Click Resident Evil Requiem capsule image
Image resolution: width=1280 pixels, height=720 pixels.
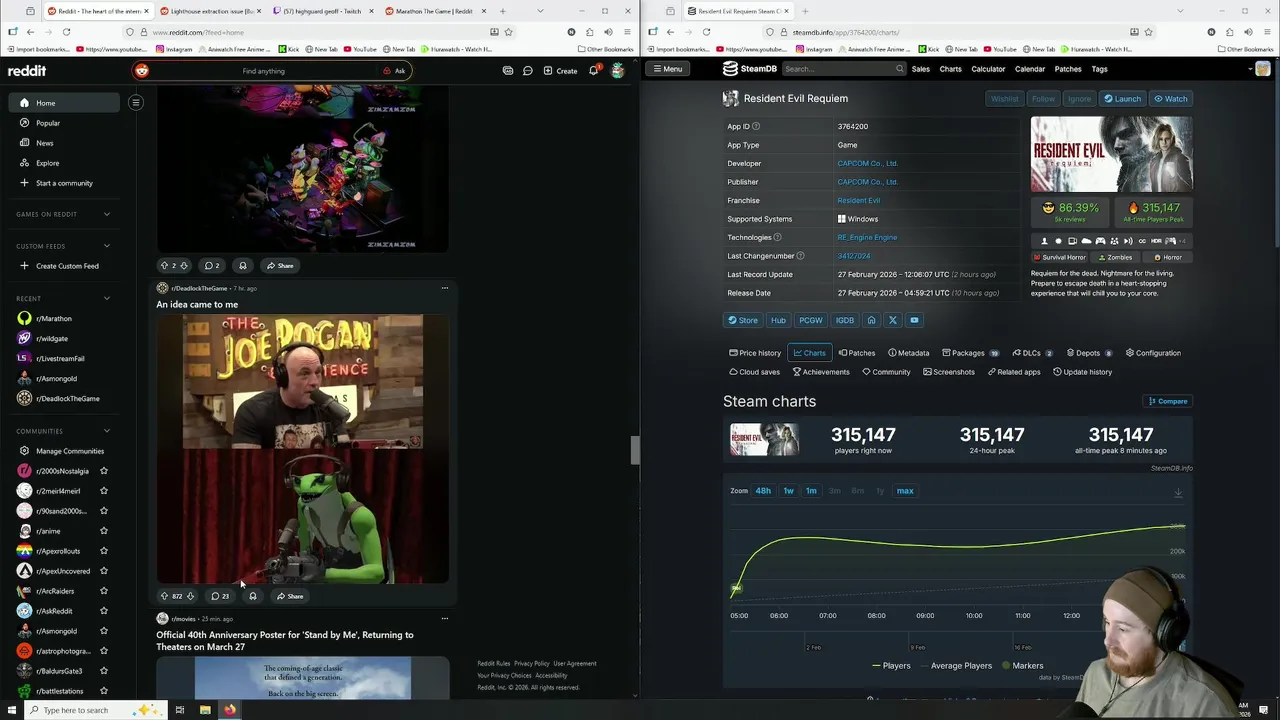(x=1111, y=154)
